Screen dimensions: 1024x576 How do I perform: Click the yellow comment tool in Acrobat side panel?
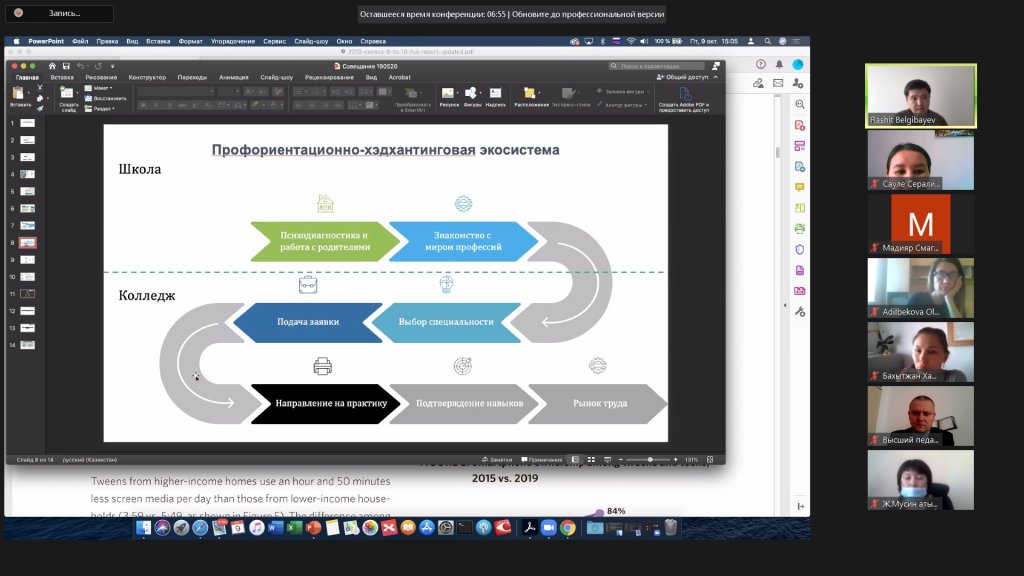click(x=800, y=187)
